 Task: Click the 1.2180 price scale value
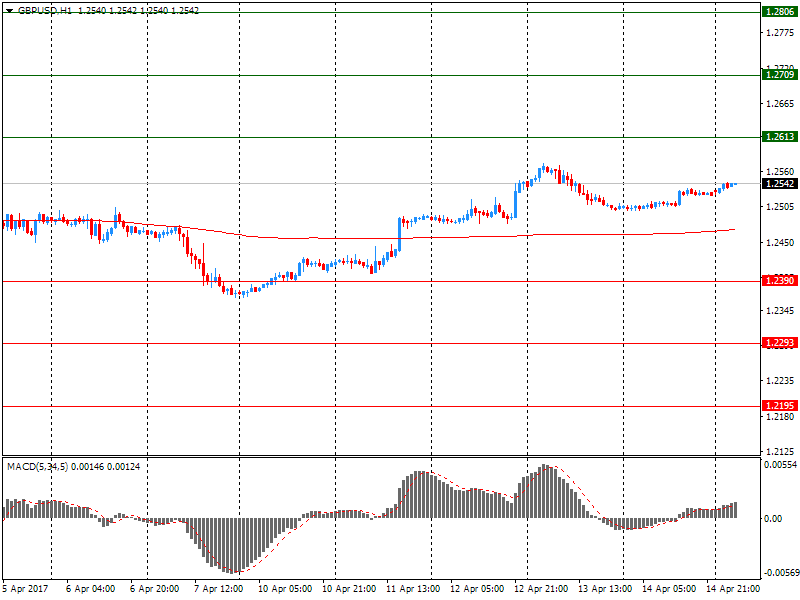[780, 417]
